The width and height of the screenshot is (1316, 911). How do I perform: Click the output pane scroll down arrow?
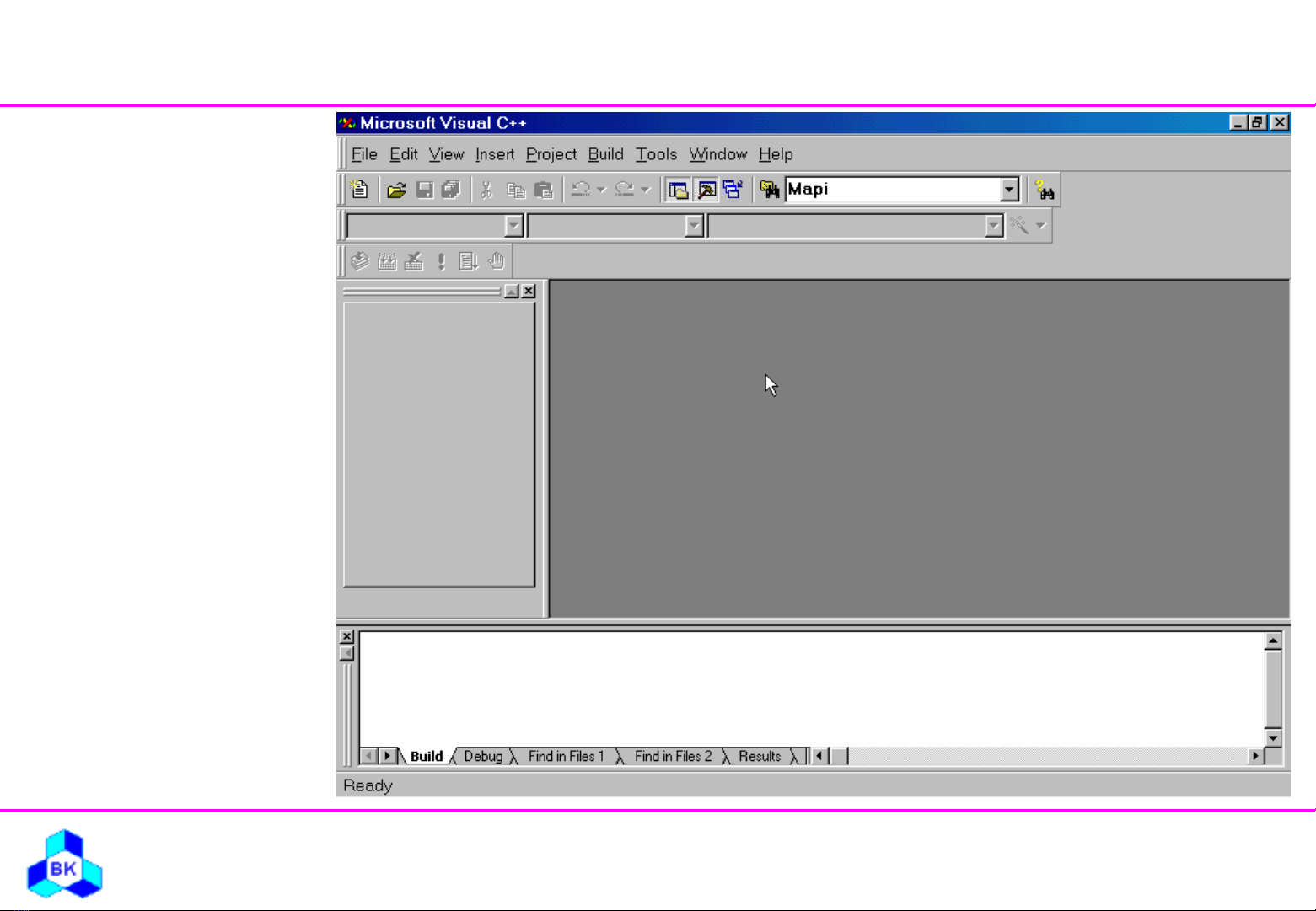pos(1273,738)
